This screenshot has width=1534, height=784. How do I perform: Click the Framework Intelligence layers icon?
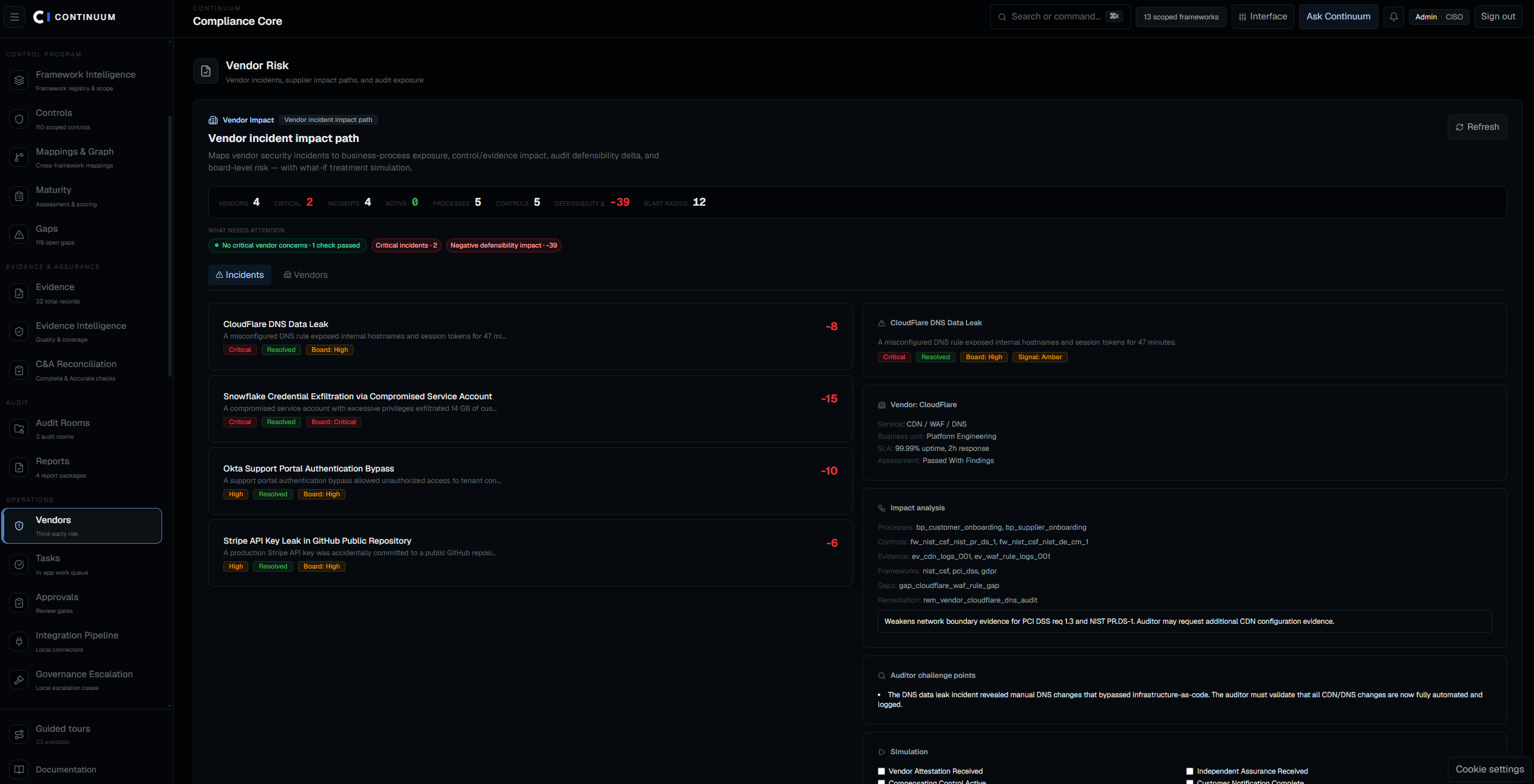tap(19, 80)
